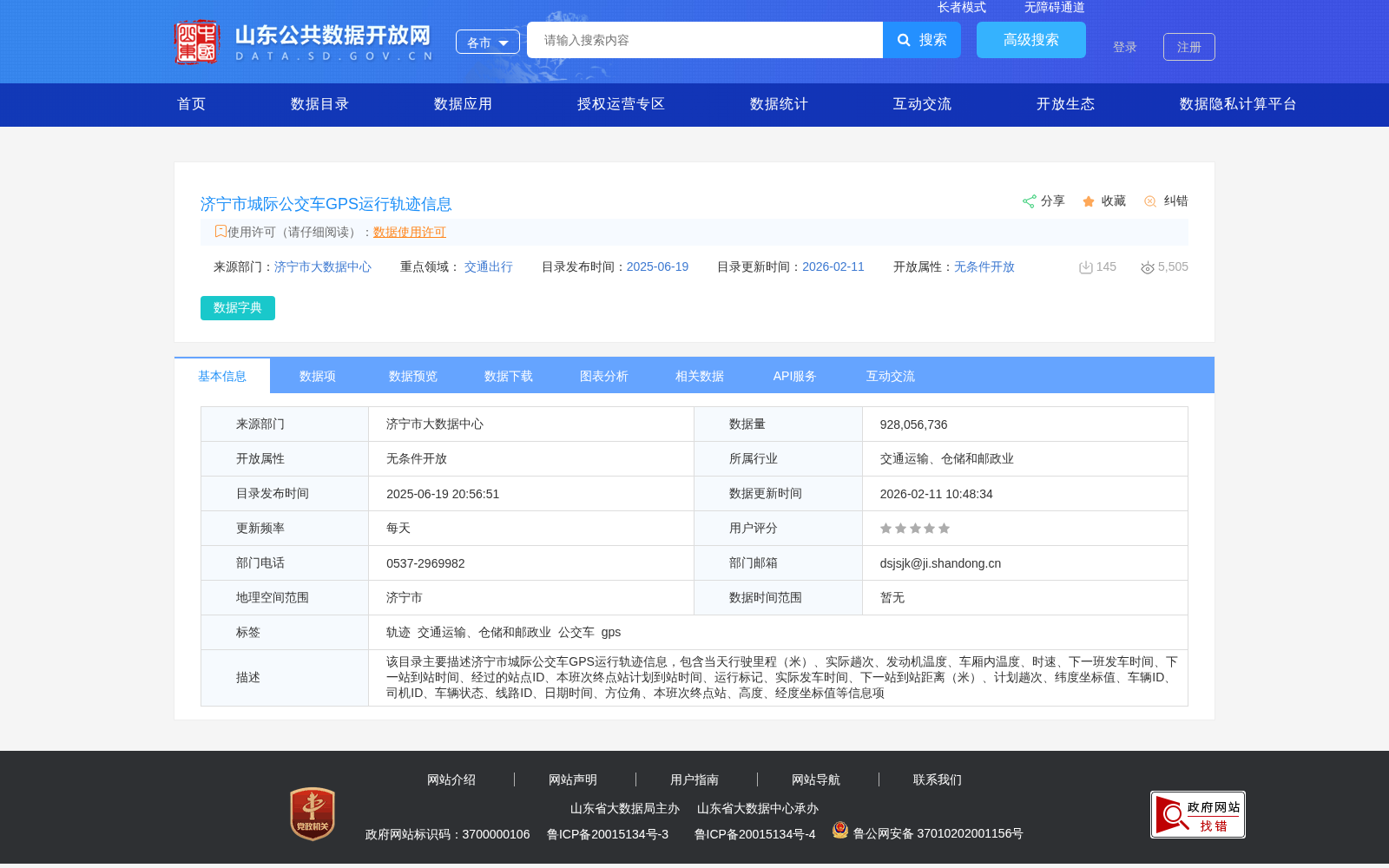Open the 各市 city dropdown
Screen dimensions: 1389x868
(488, 42)
